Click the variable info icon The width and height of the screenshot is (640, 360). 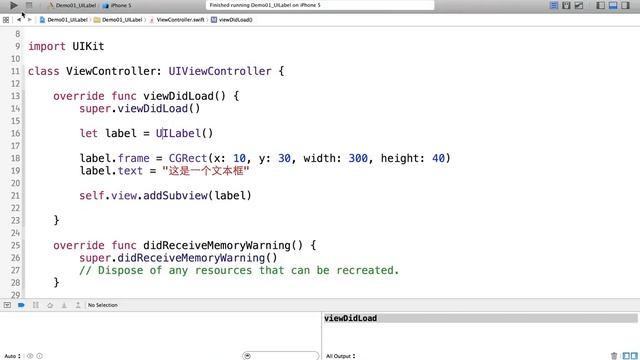[40, 356]
